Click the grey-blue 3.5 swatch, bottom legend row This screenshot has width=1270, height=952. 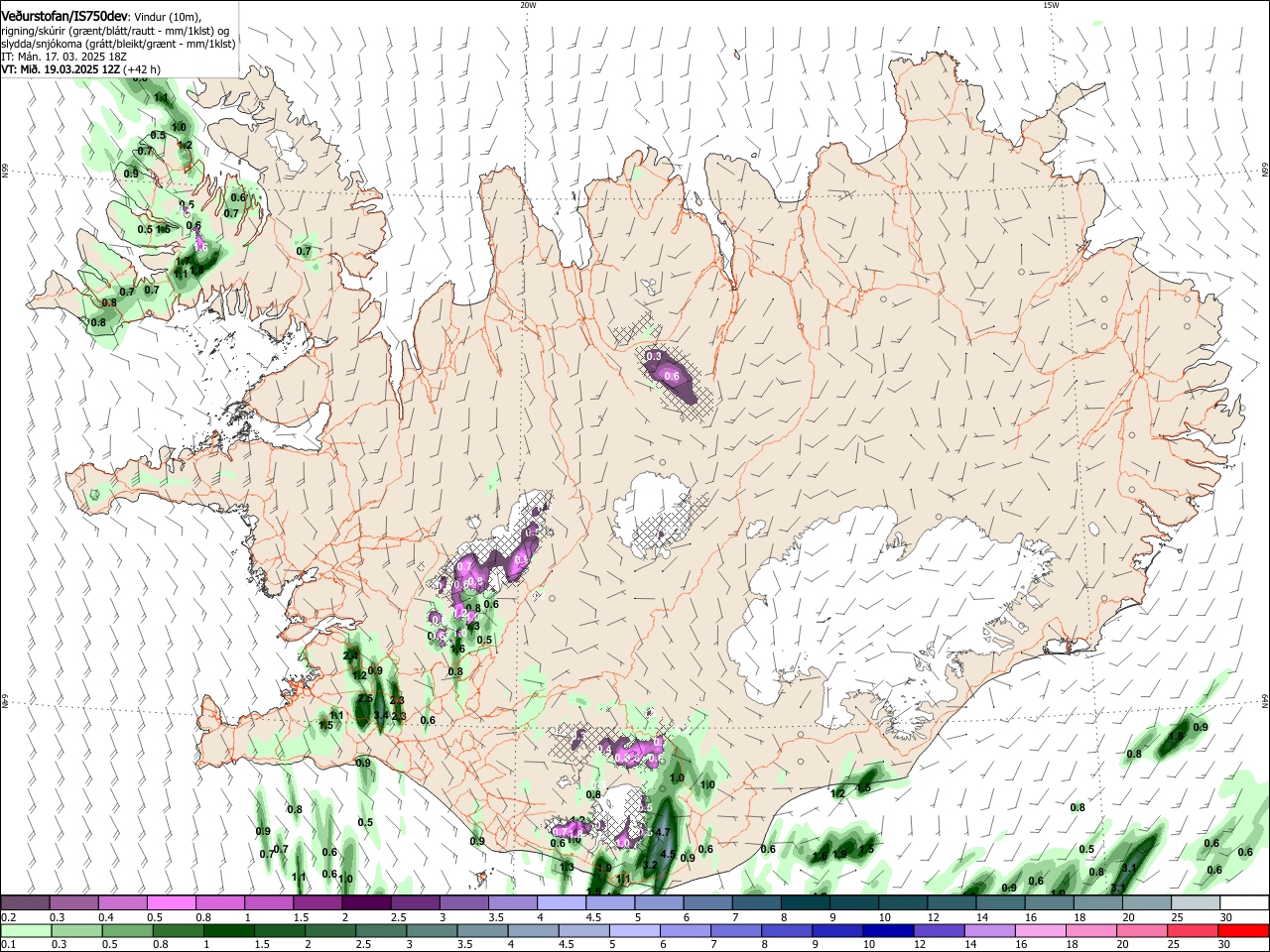[x=482, y=930]
